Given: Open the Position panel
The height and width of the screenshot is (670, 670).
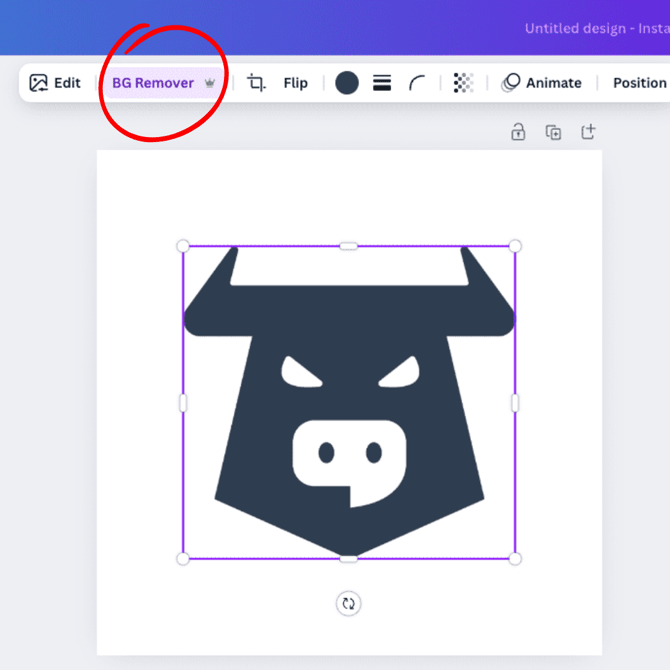Looking at the screenshot, I should [x=639, y=83].
